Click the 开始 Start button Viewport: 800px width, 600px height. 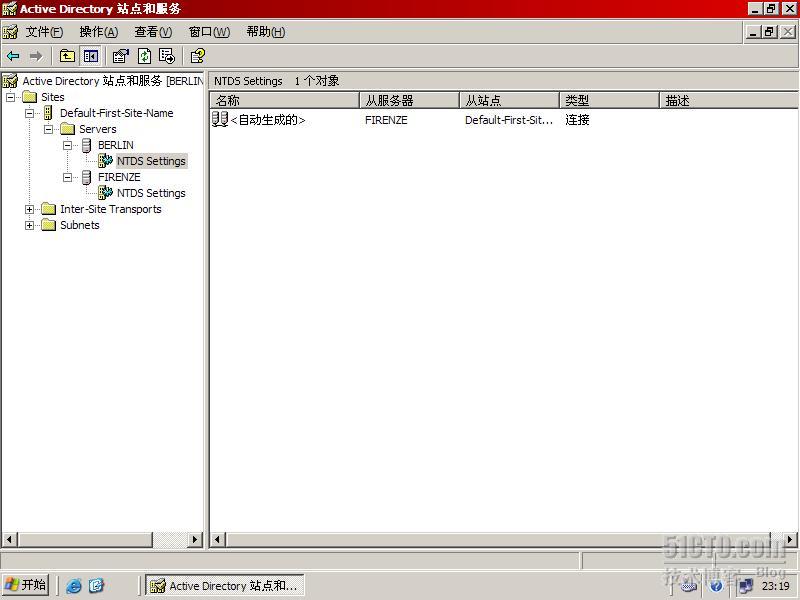point(26,585)
